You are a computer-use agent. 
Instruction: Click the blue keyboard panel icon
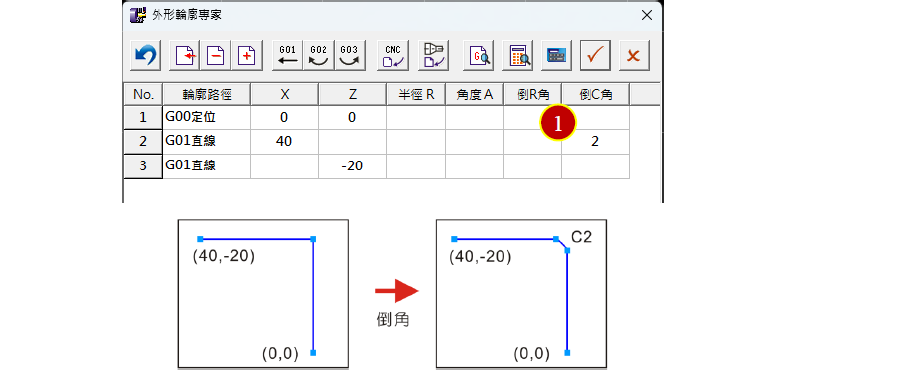(x=557, y=56)
